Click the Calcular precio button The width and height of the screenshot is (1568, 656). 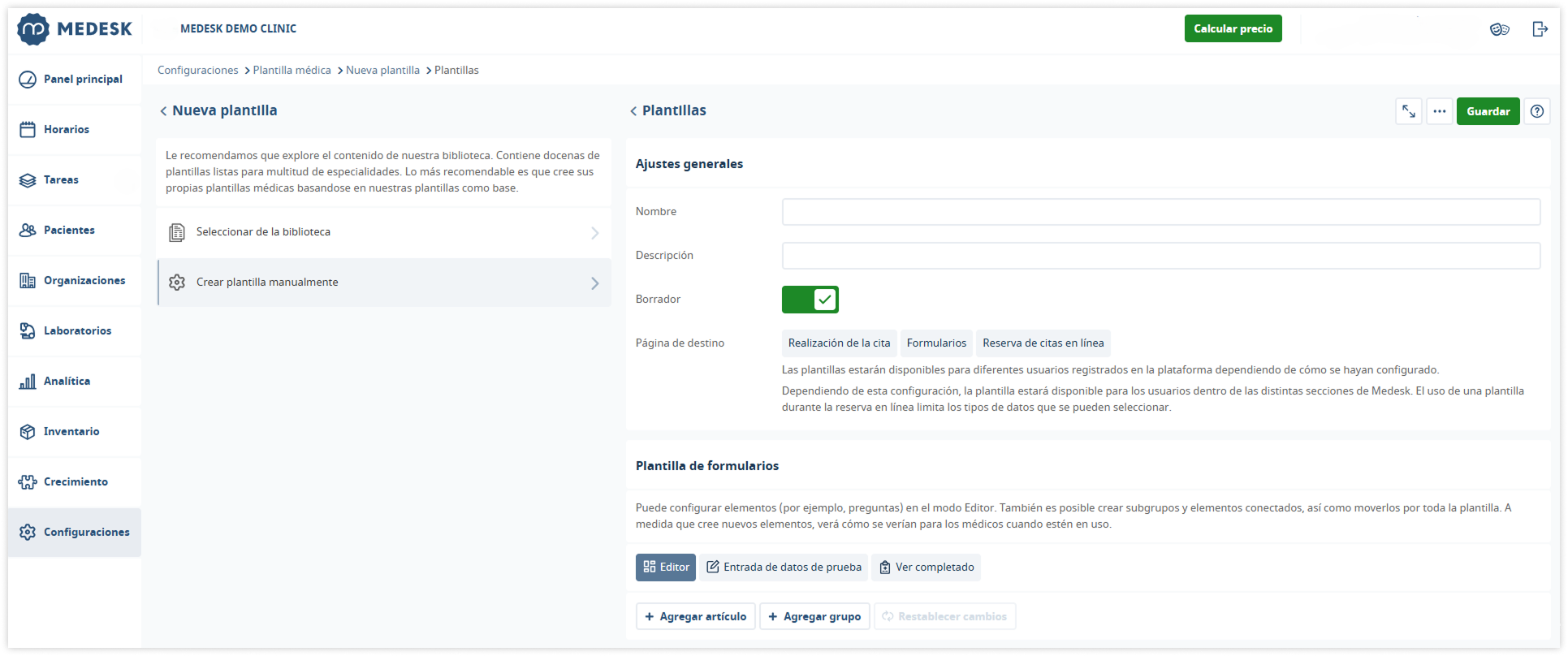[x=1233, y=28]
